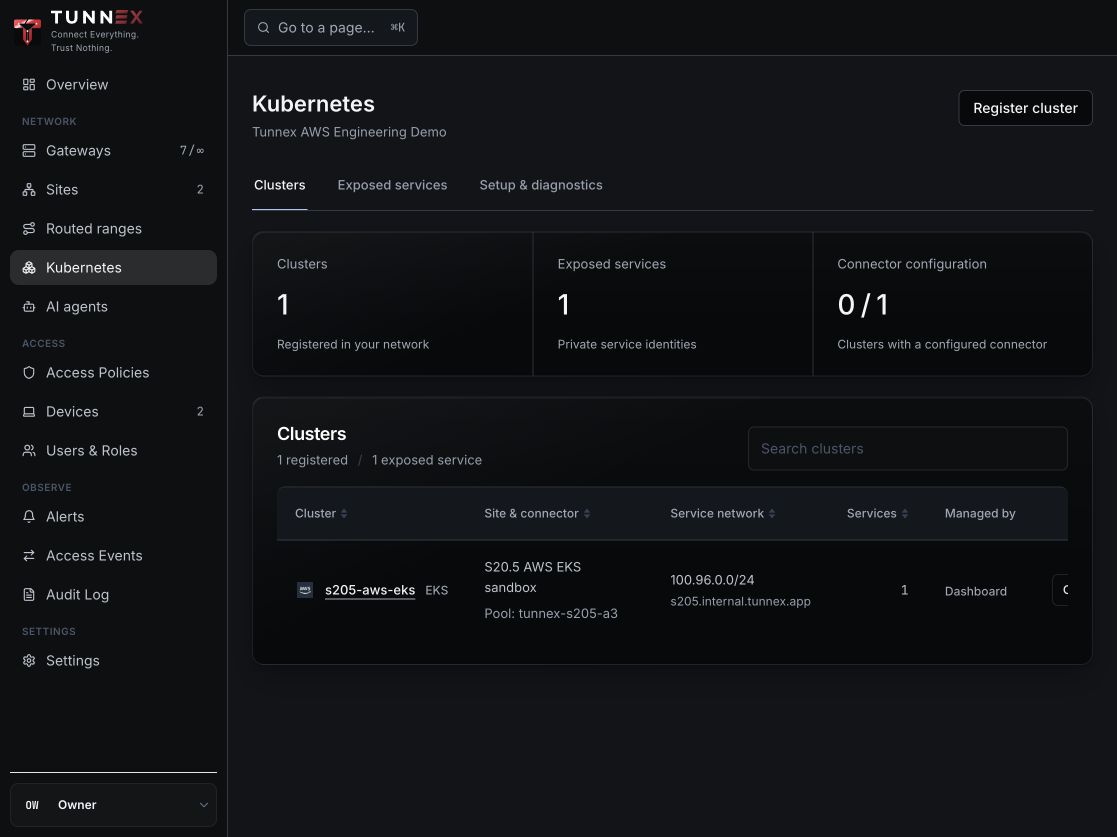This screenshot has height=837, width=1117.
Task: Click the Clusters summary card
Action: click(393, 304)
